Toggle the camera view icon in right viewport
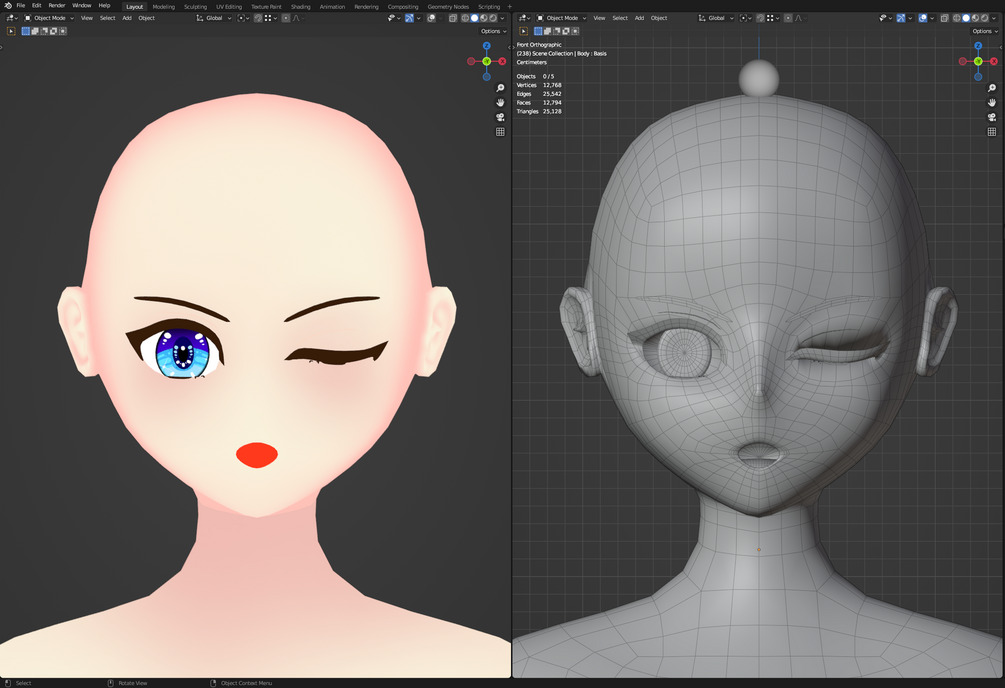 [990, 117]
